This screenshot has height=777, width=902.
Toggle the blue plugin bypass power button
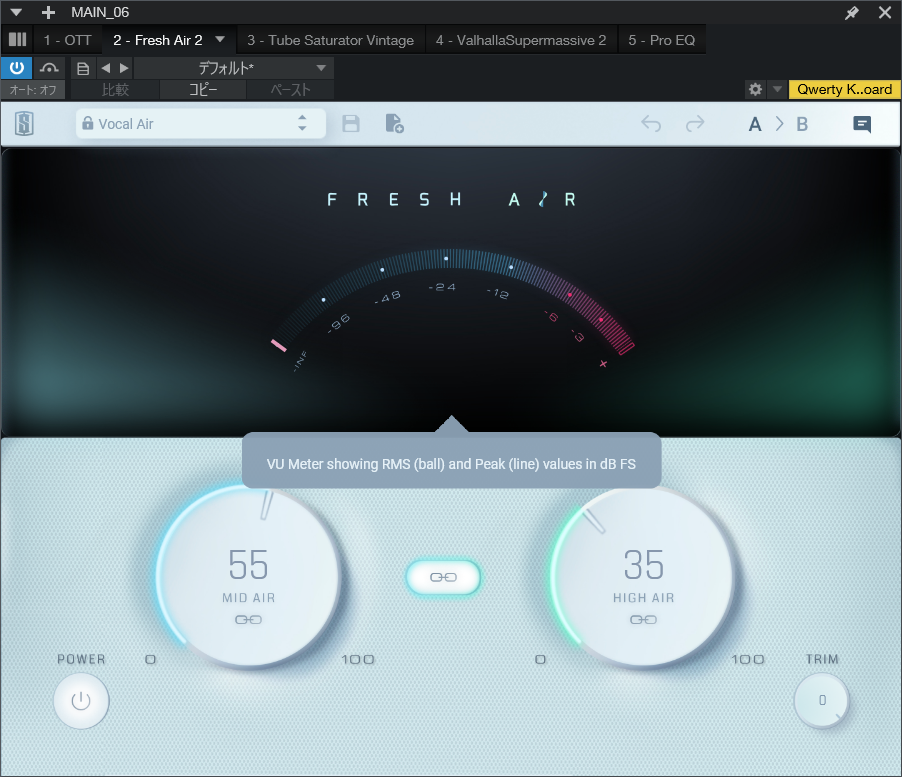click(x=17, y=68)
